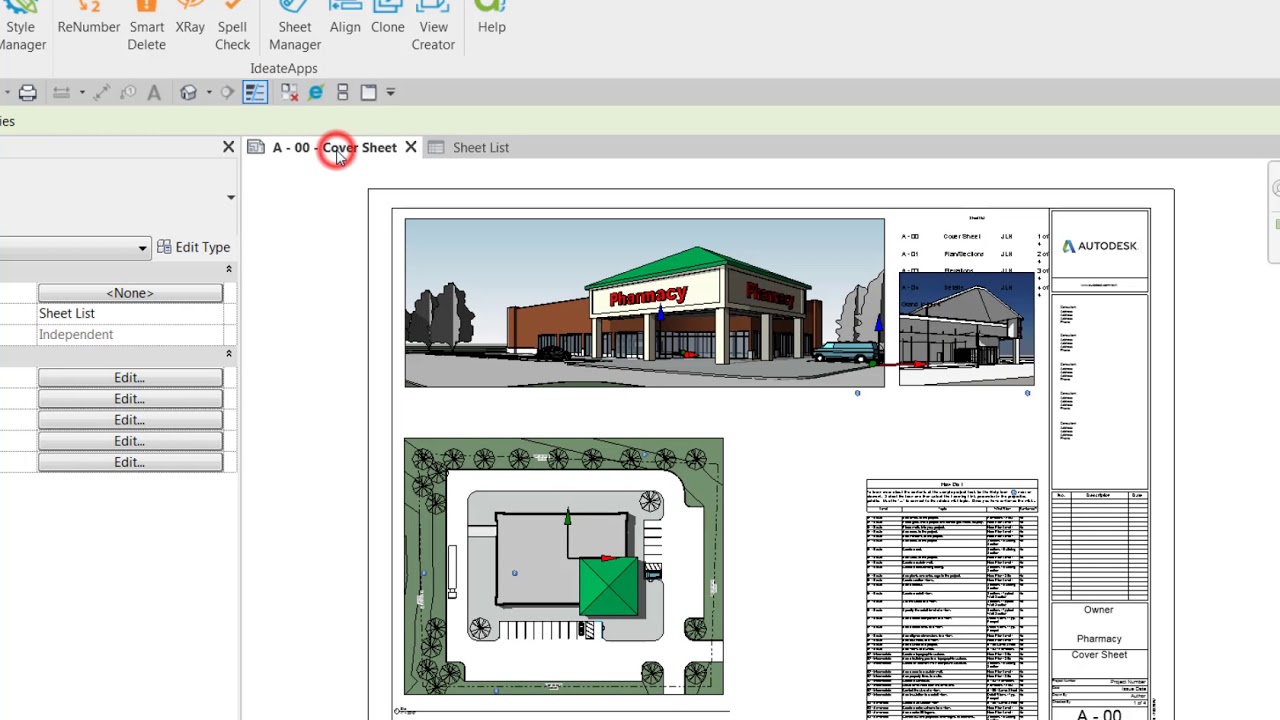Open the Default 3D View house icon
Screen dimensions: 1280x720
[x=188, y=92]
